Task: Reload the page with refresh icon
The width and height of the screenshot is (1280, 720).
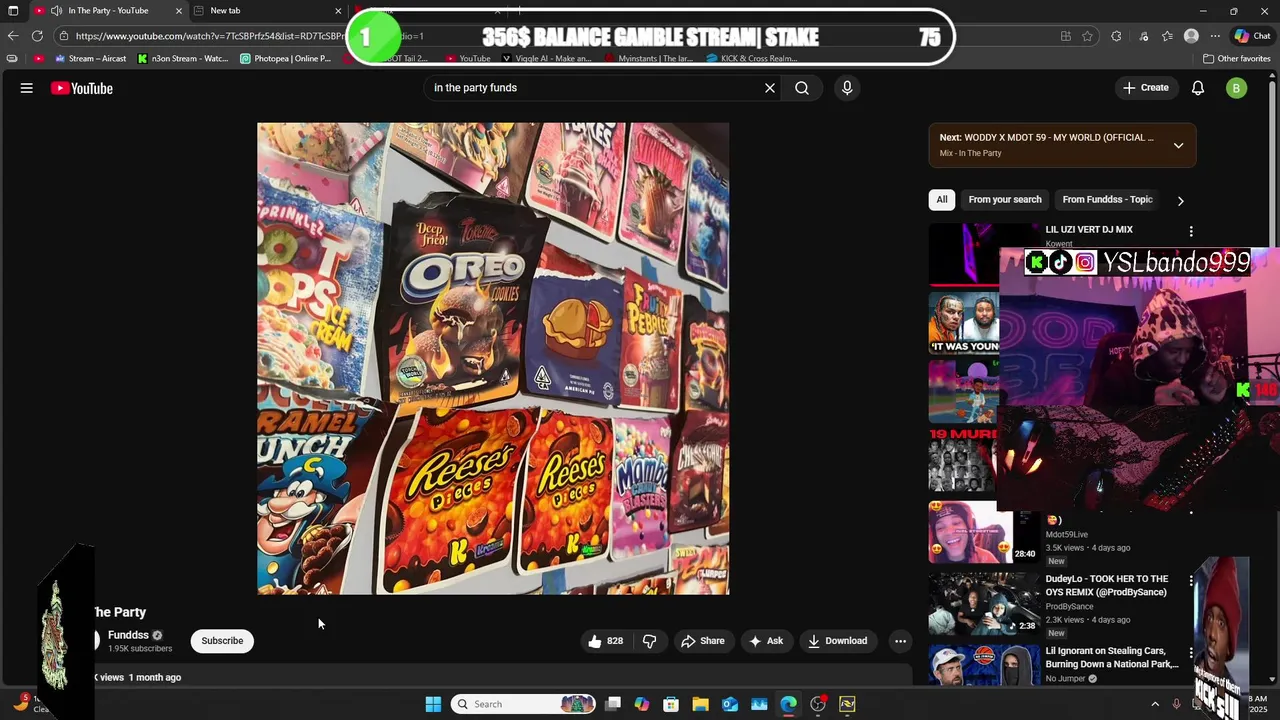Action: [x=37, y=36]
